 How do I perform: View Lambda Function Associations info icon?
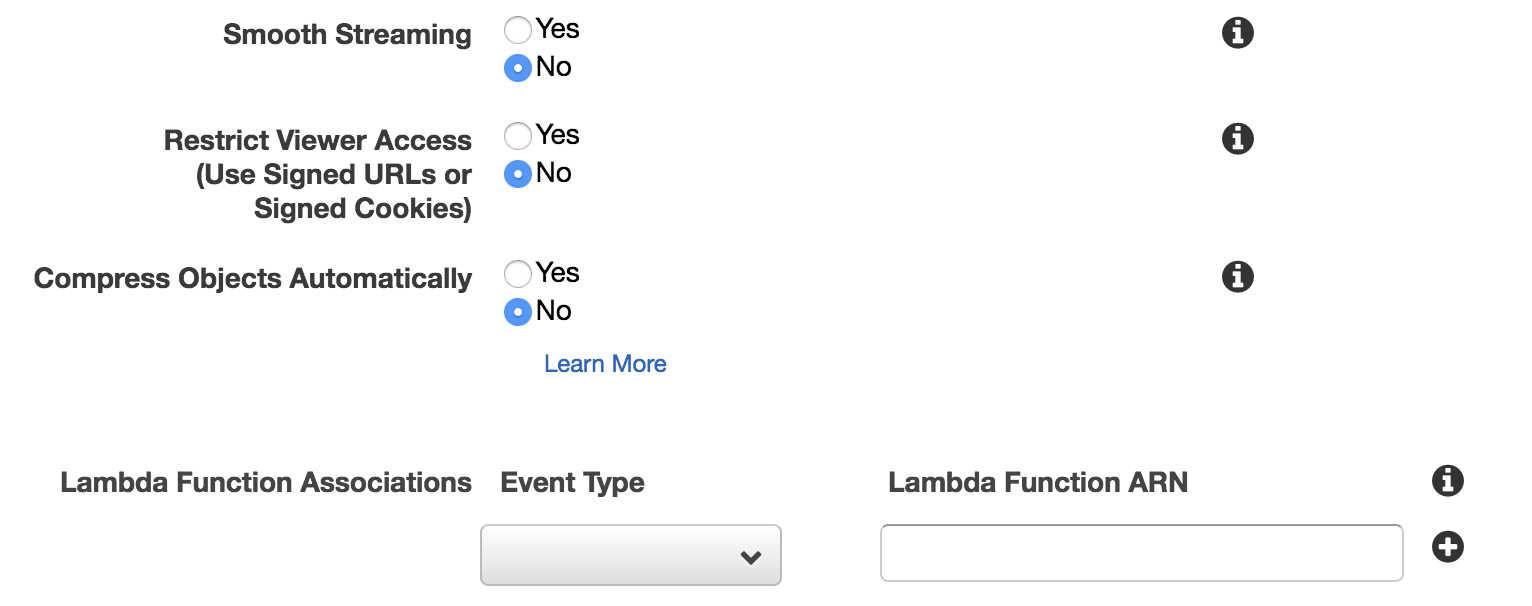click(x=1447, y=481)
